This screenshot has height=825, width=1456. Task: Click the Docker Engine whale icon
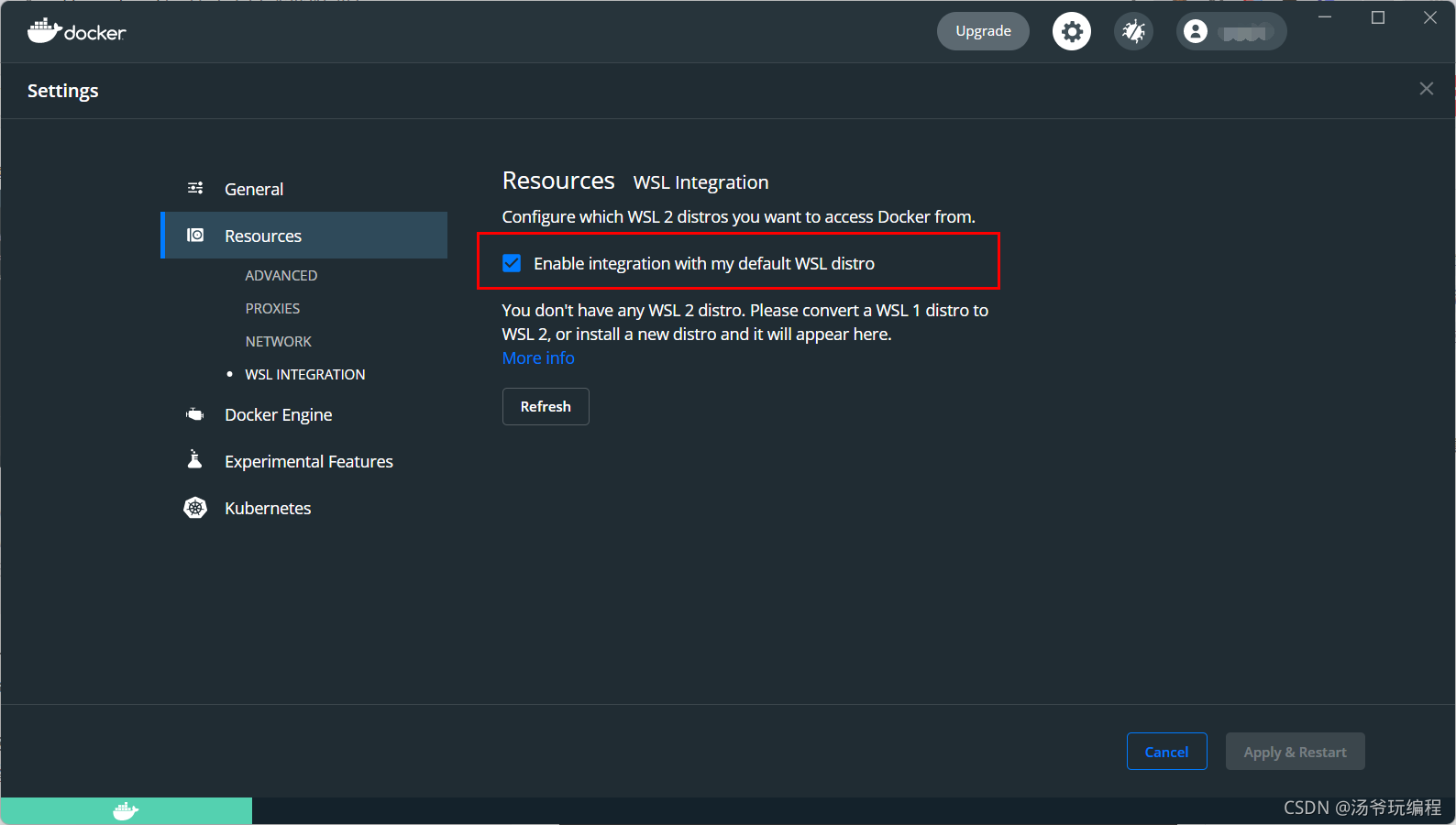pos(195,414)
